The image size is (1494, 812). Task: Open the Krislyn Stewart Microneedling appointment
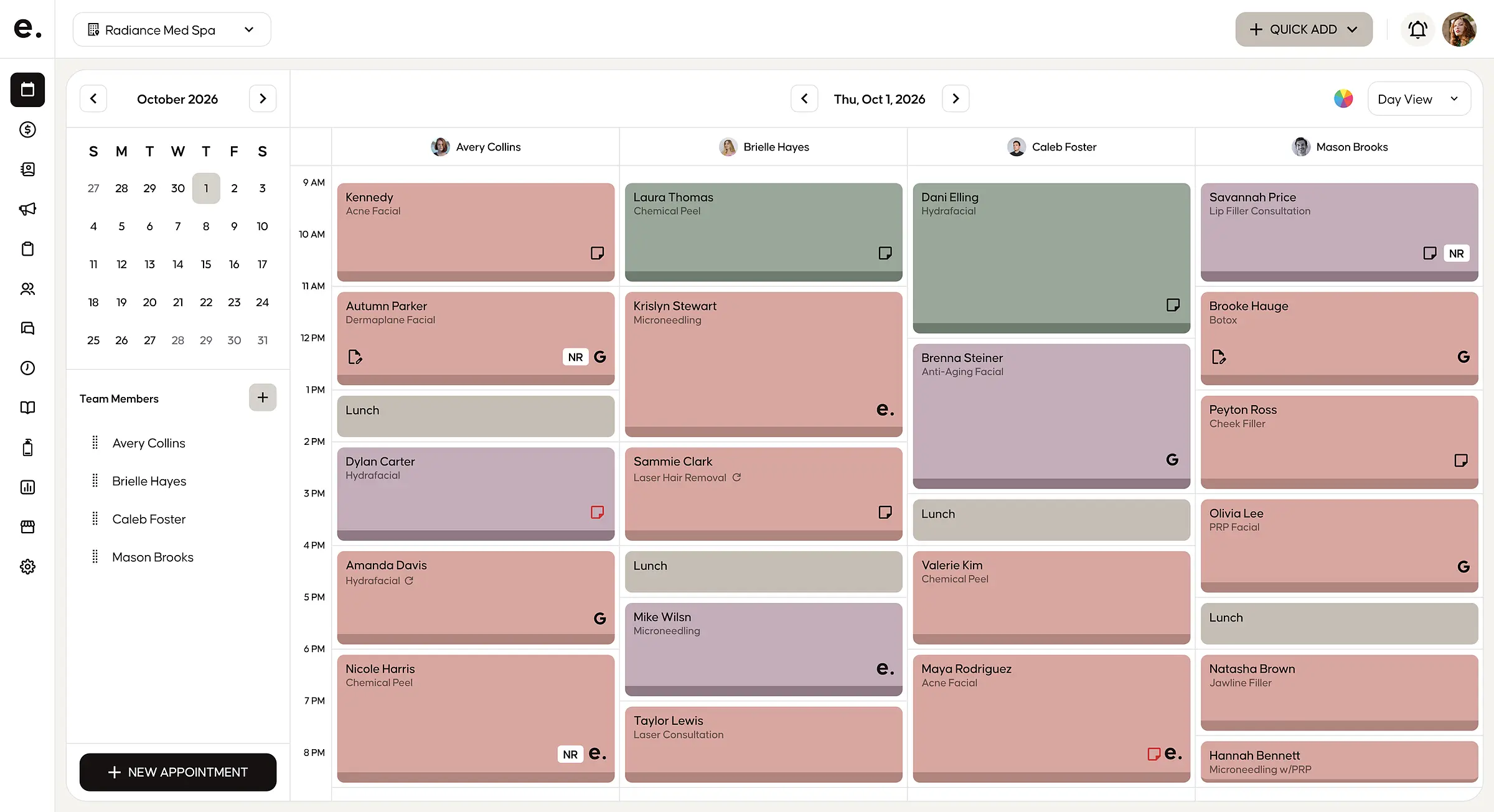tap(763, 364)
